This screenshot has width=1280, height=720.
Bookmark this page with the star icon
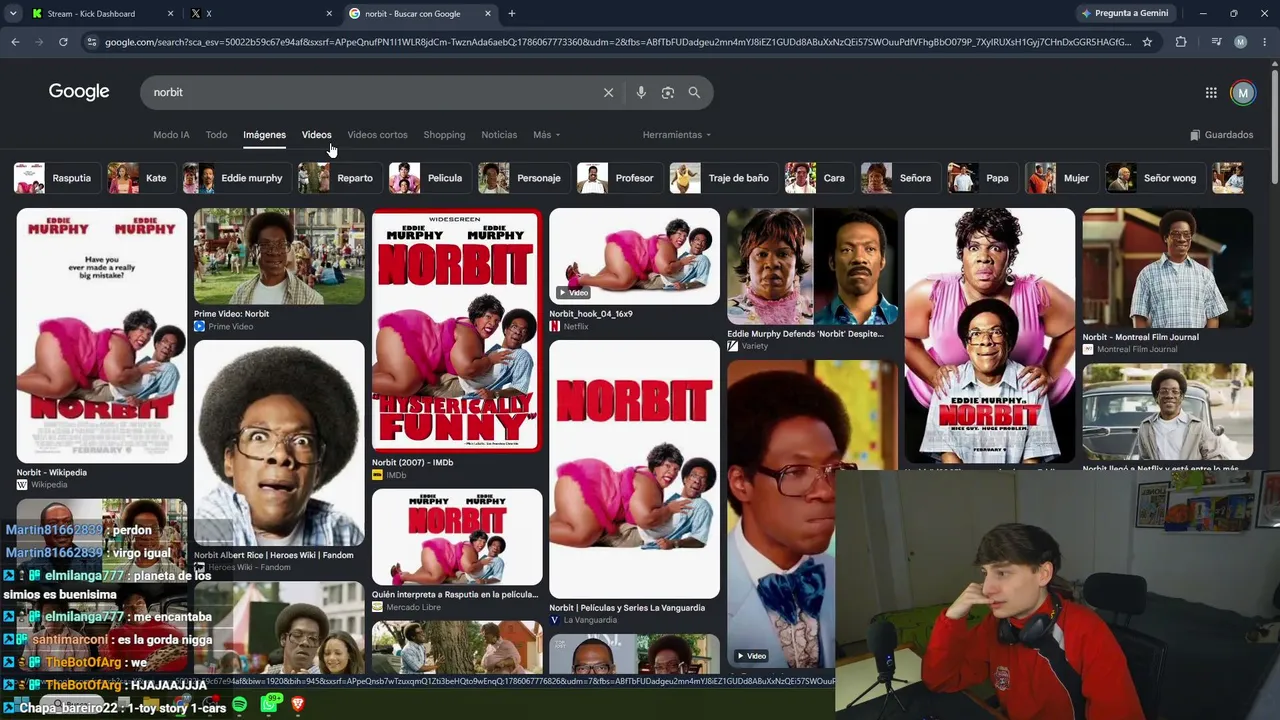coord(1147,42)
